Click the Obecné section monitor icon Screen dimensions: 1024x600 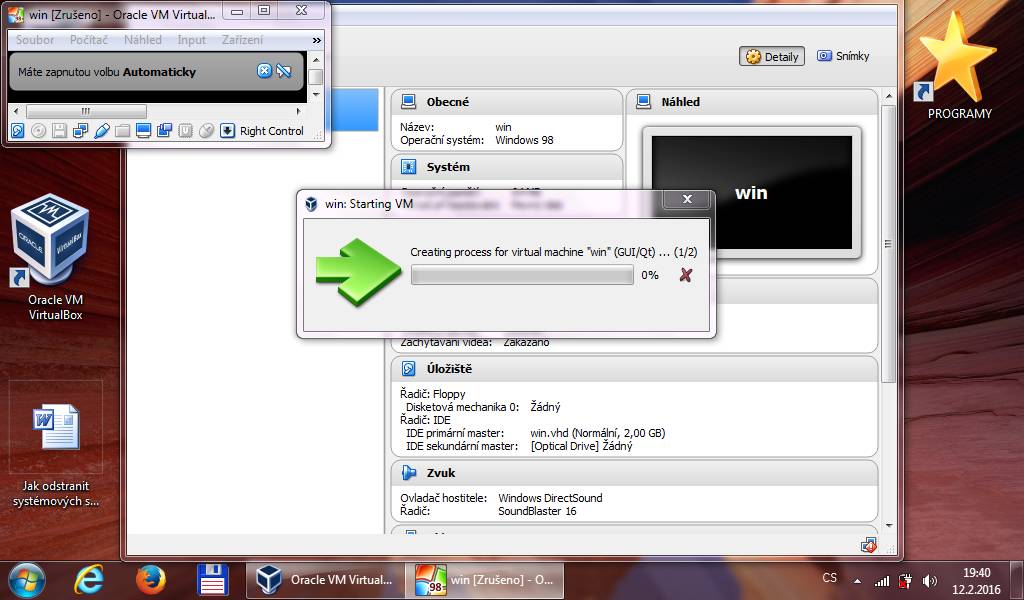click(x=409, y=101)
